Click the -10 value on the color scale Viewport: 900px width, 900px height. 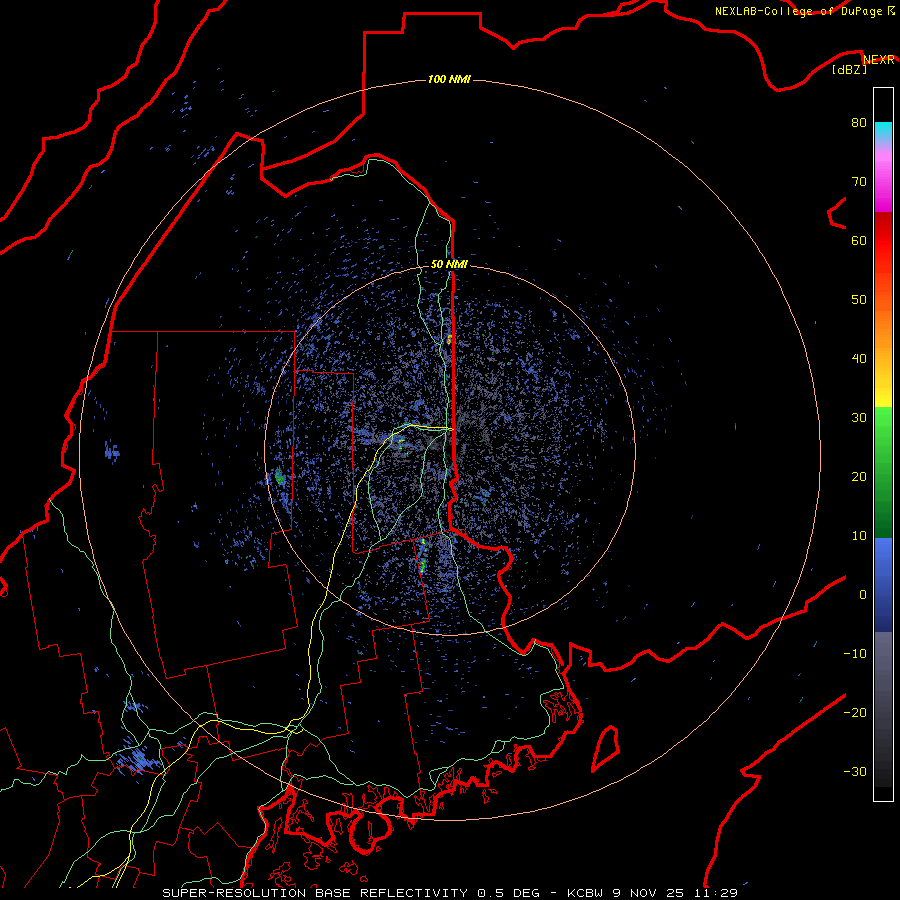[x=855, y=654]
